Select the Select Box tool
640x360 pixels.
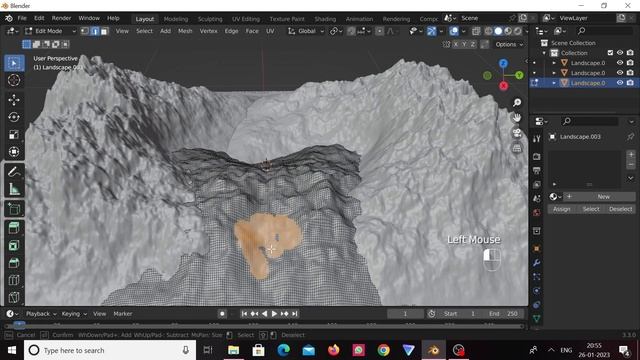coord(14,63)
